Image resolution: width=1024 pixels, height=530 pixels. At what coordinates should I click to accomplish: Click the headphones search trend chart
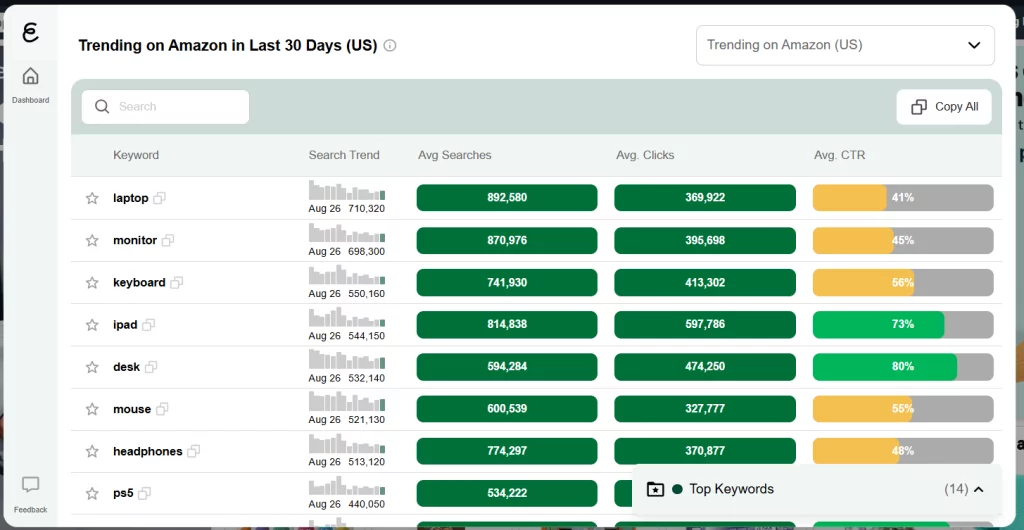[347, 443]
